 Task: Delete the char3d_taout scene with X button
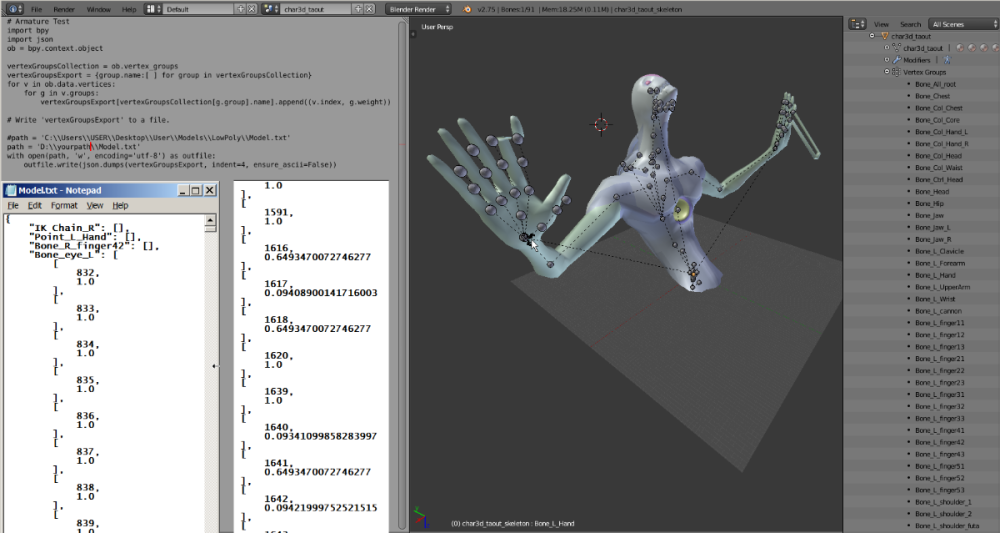(x=371, y=8)
